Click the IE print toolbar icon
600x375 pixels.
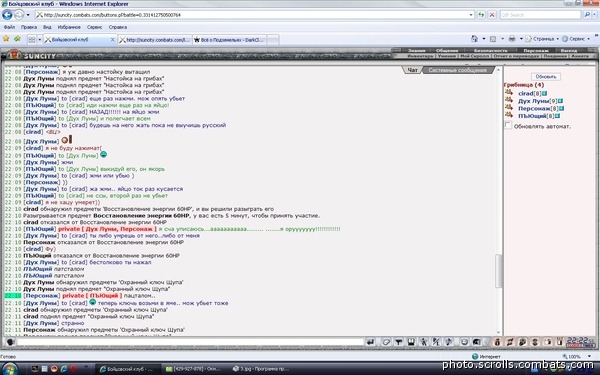[x=512, y=39]
